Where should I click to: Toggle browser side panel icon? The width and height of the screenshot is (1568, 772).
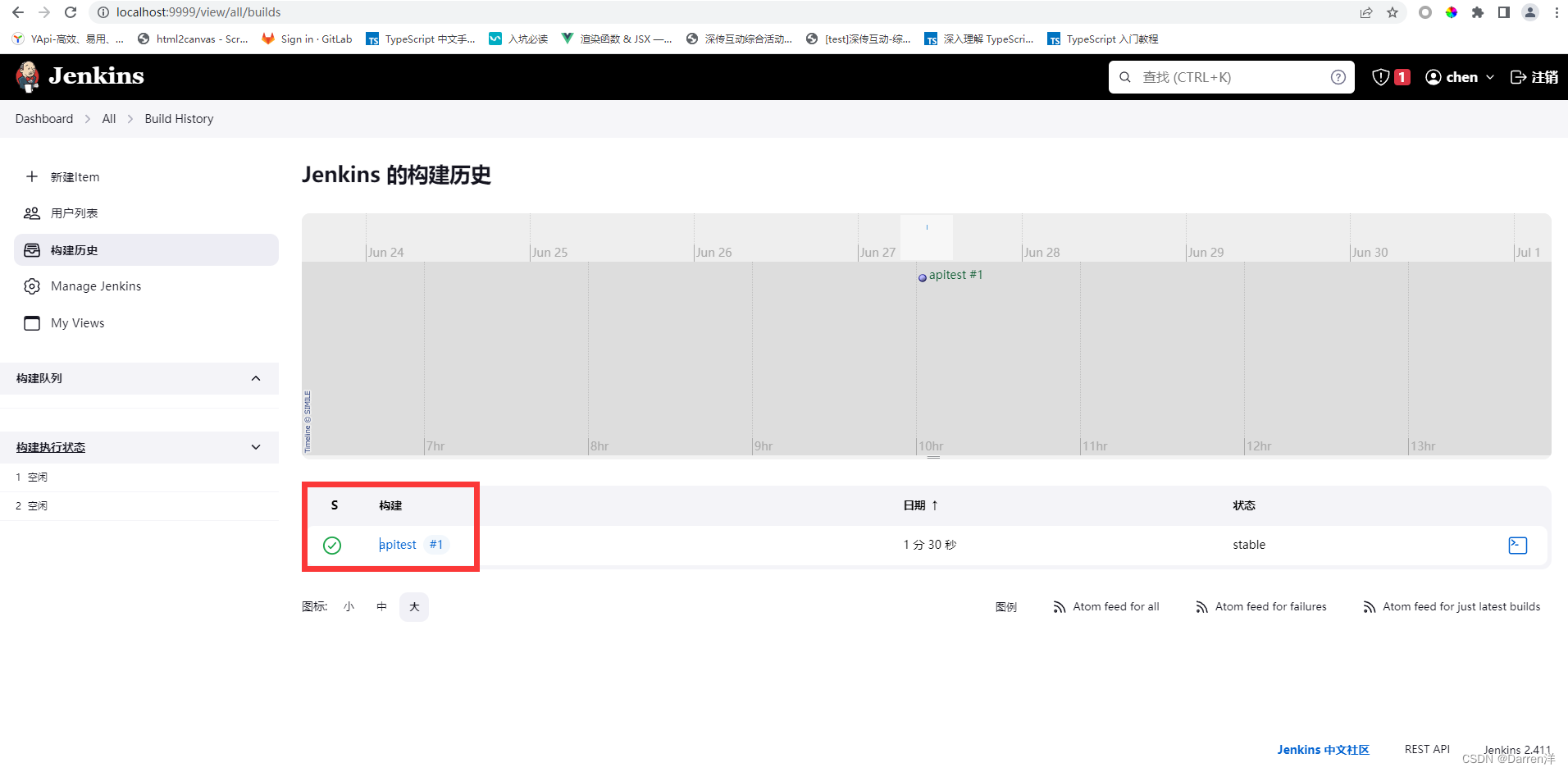coord(1504,12)
